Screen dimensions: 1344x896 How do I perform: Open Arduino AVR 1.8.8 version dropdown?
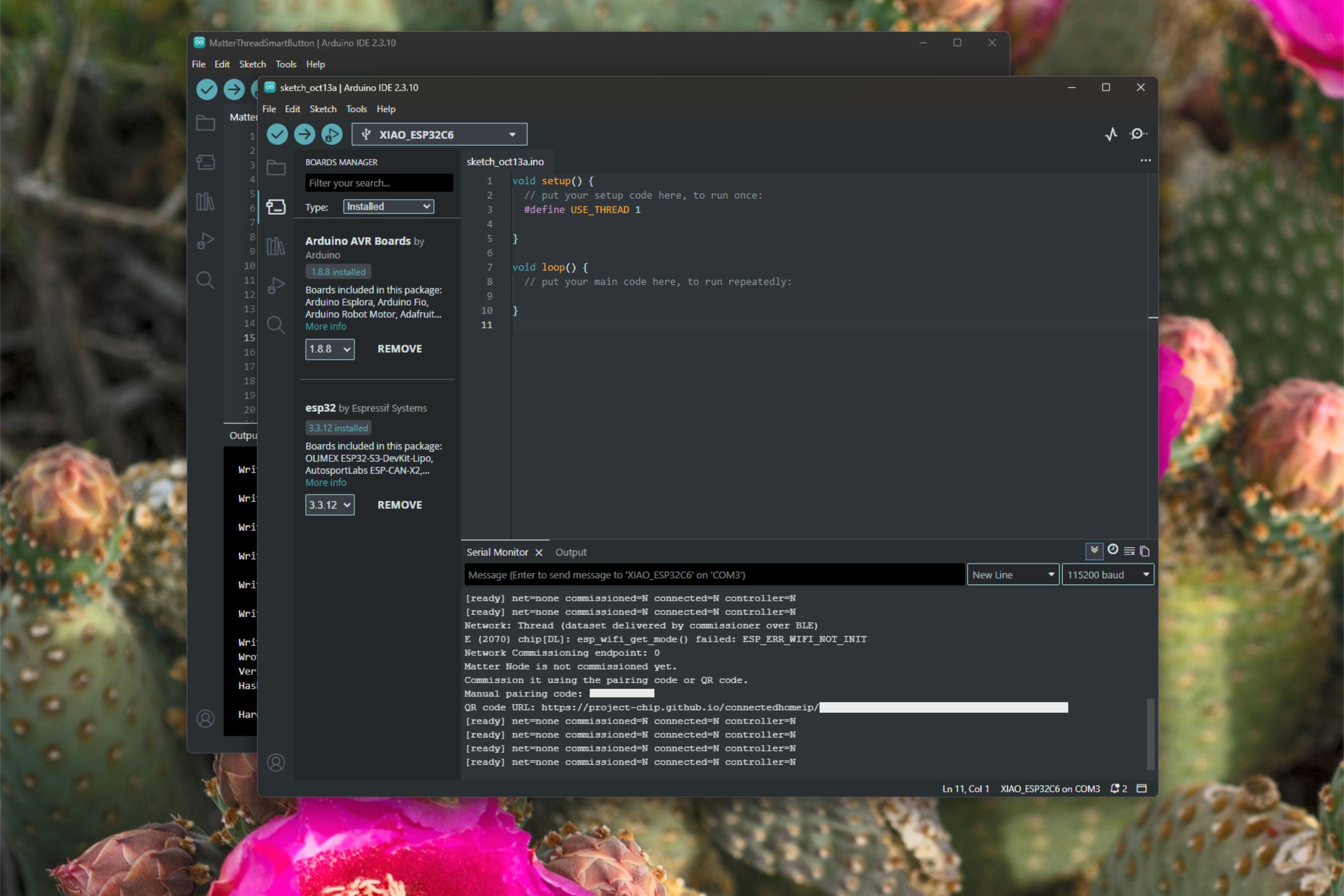(330, 349)
